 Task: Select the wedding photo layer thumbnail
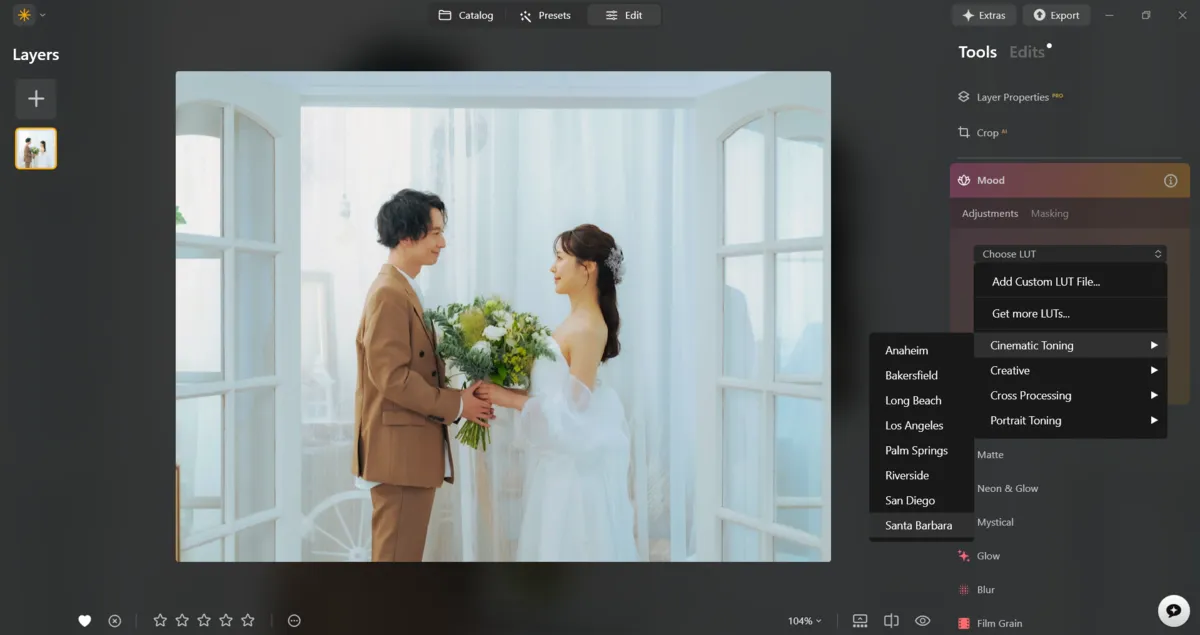point(35,148)
